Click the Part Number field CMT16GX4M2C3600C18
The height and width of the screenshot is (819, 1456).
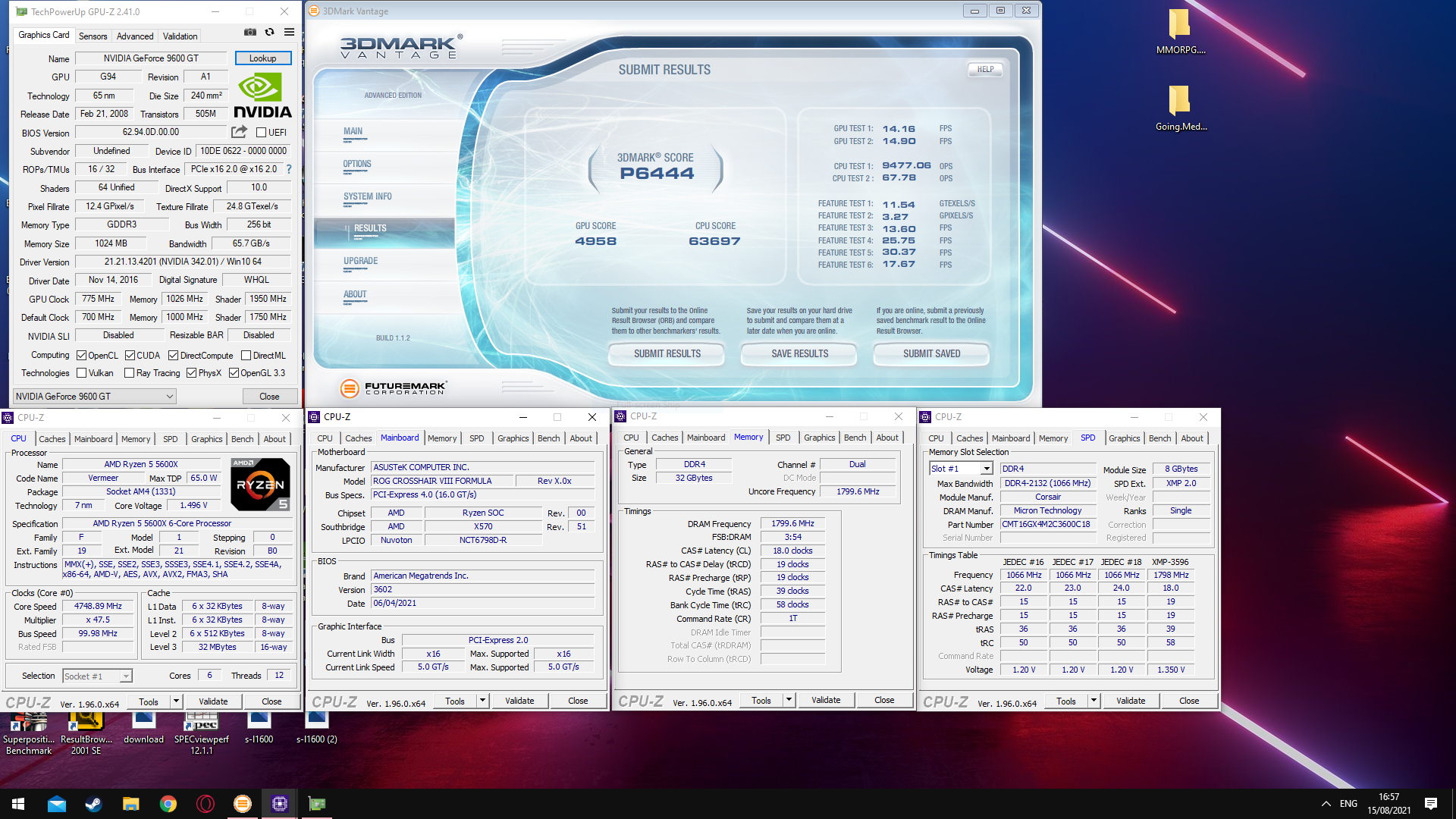click(x=1047, y=525)
